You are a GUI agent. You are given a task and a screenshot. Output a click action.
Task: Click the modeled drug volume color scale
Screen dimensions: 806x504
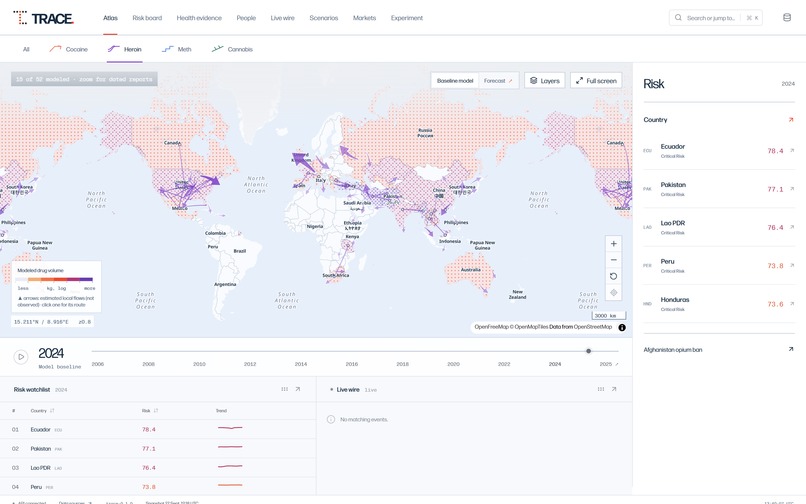click(x=54, y=279)
